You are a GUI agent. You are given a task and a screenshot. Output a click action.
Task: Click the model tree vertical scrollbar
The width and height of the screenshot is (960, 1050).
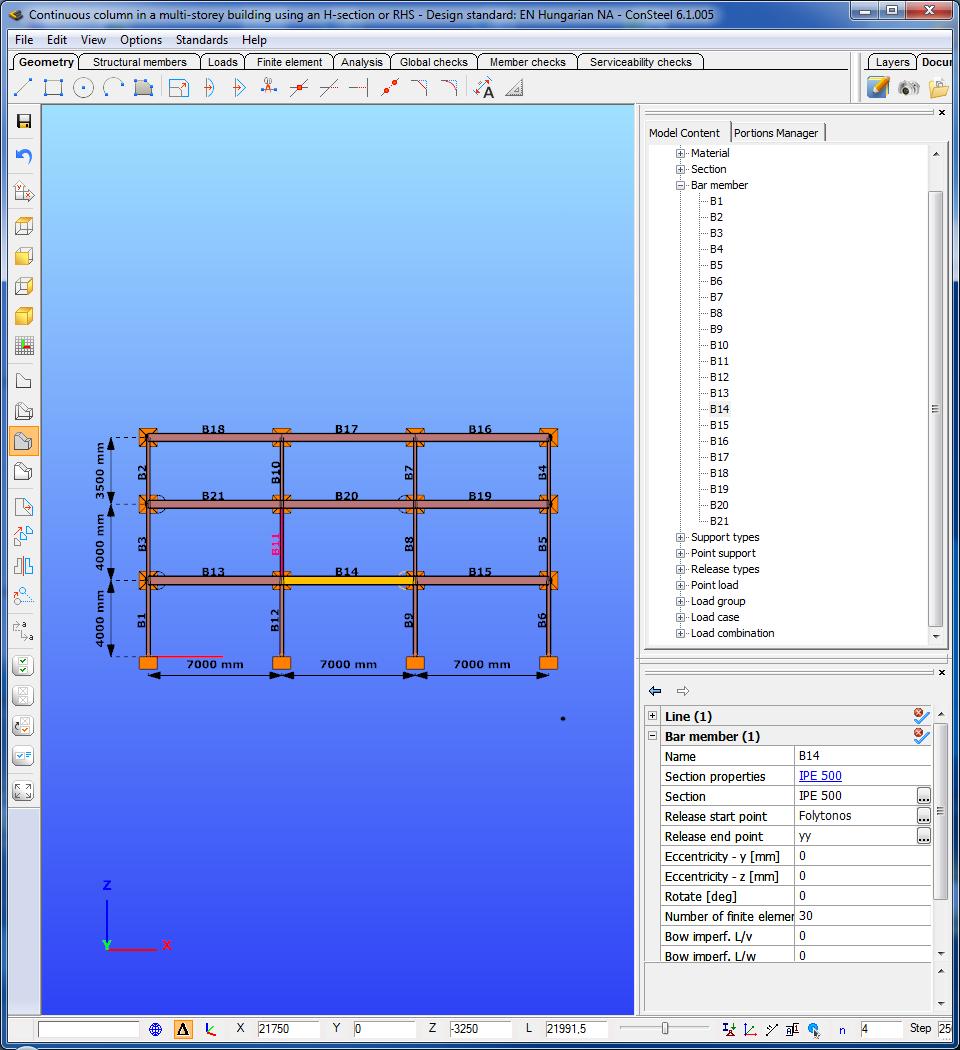(936, 408)
